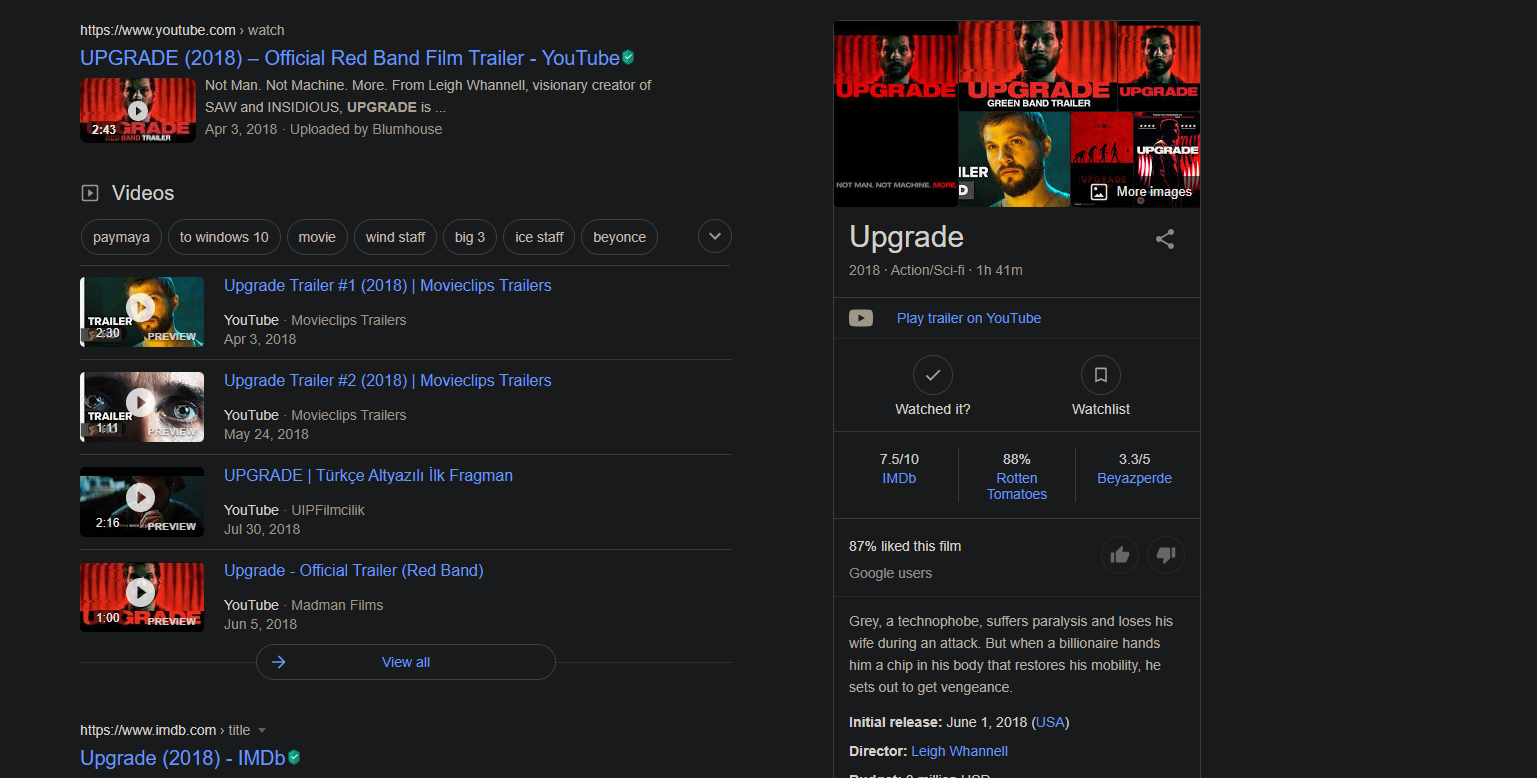The width and height of the screenshot is (1537, 778).
Task: Open Upgrade Trailer #2 Movieclips link
Action: point(388,381)
